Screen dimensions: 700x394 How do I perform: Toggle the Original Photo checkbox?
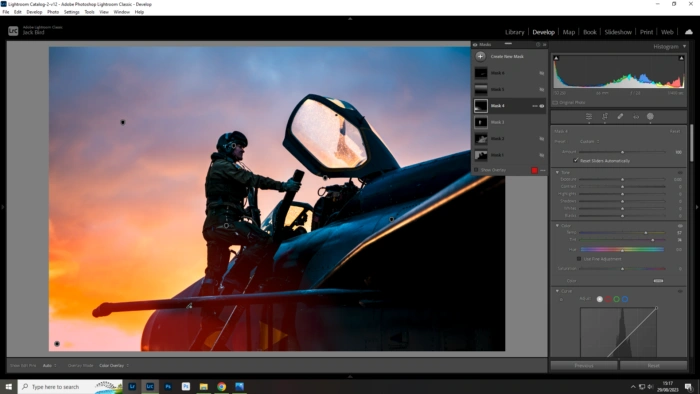tap(555, 102)
